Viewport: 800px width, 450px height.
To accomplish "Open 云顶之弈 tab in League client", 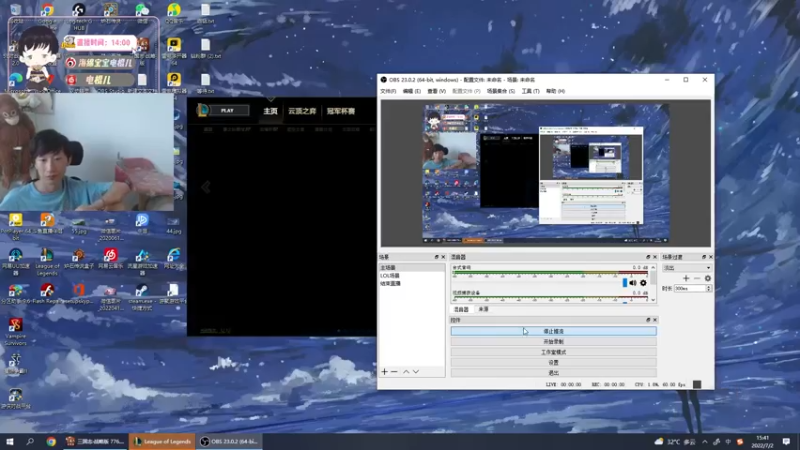I will (302, 111).
